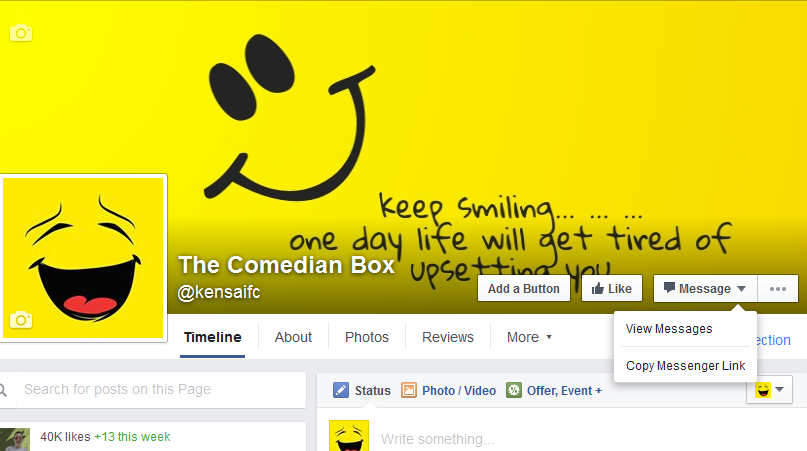Select the Status pencil icon
The image size is (807, 451).
[x=341, y=390]
